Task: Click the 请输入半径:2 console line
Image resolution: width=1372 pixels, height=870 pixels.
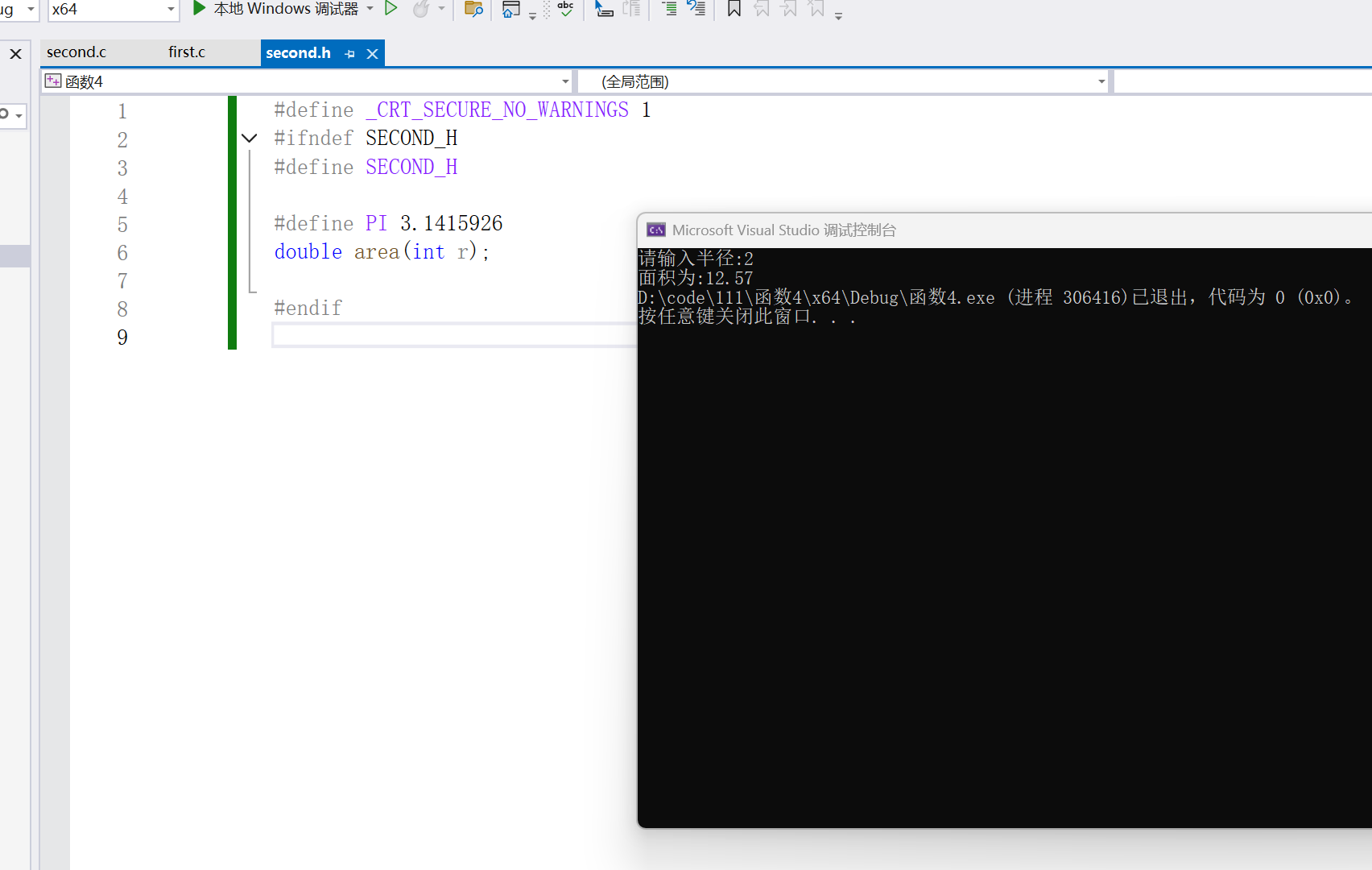Action: click(x=696, y=259)
